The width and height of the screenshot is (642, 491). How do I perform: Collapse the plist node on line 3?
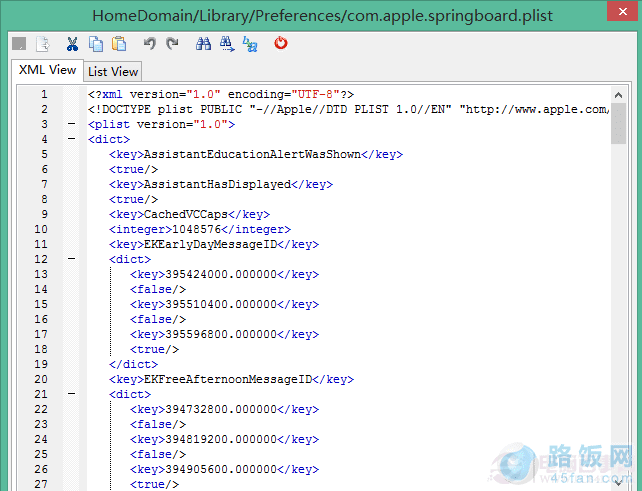(72, 124)
